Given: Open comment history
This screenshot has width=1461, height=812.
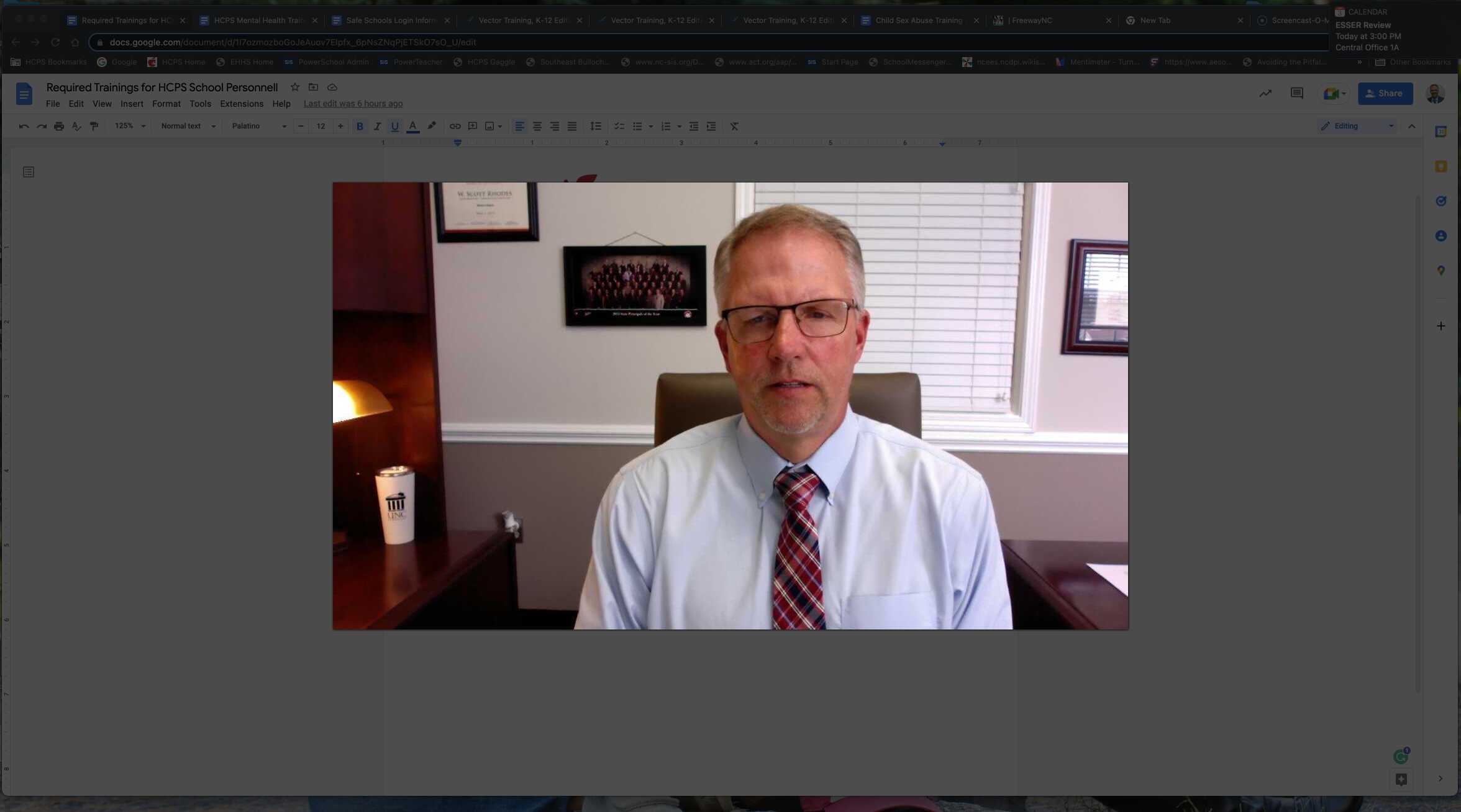Looking at the screenshot, I should pos(1297,94).
